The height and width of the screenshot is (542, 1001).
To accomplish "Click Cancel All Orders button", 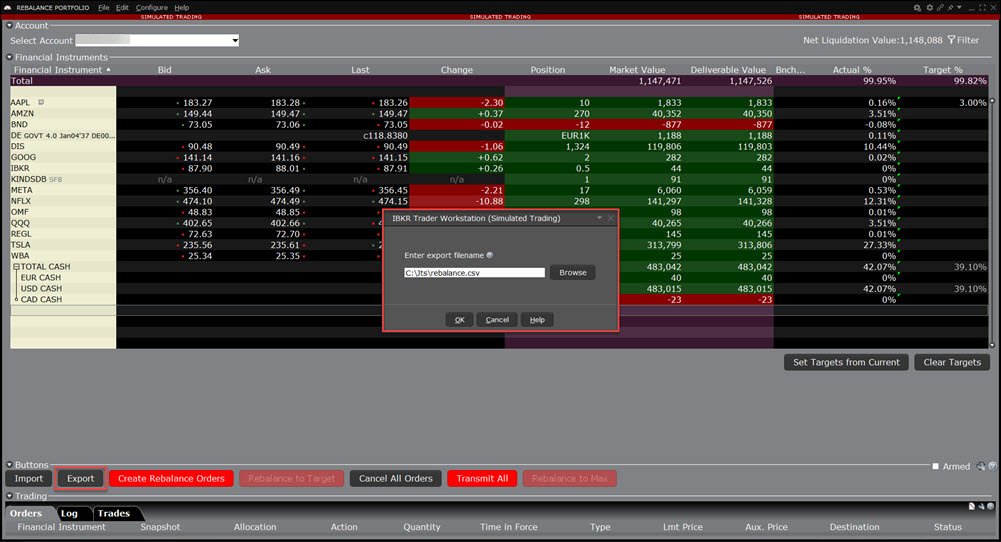I will [x=395, y=478].
